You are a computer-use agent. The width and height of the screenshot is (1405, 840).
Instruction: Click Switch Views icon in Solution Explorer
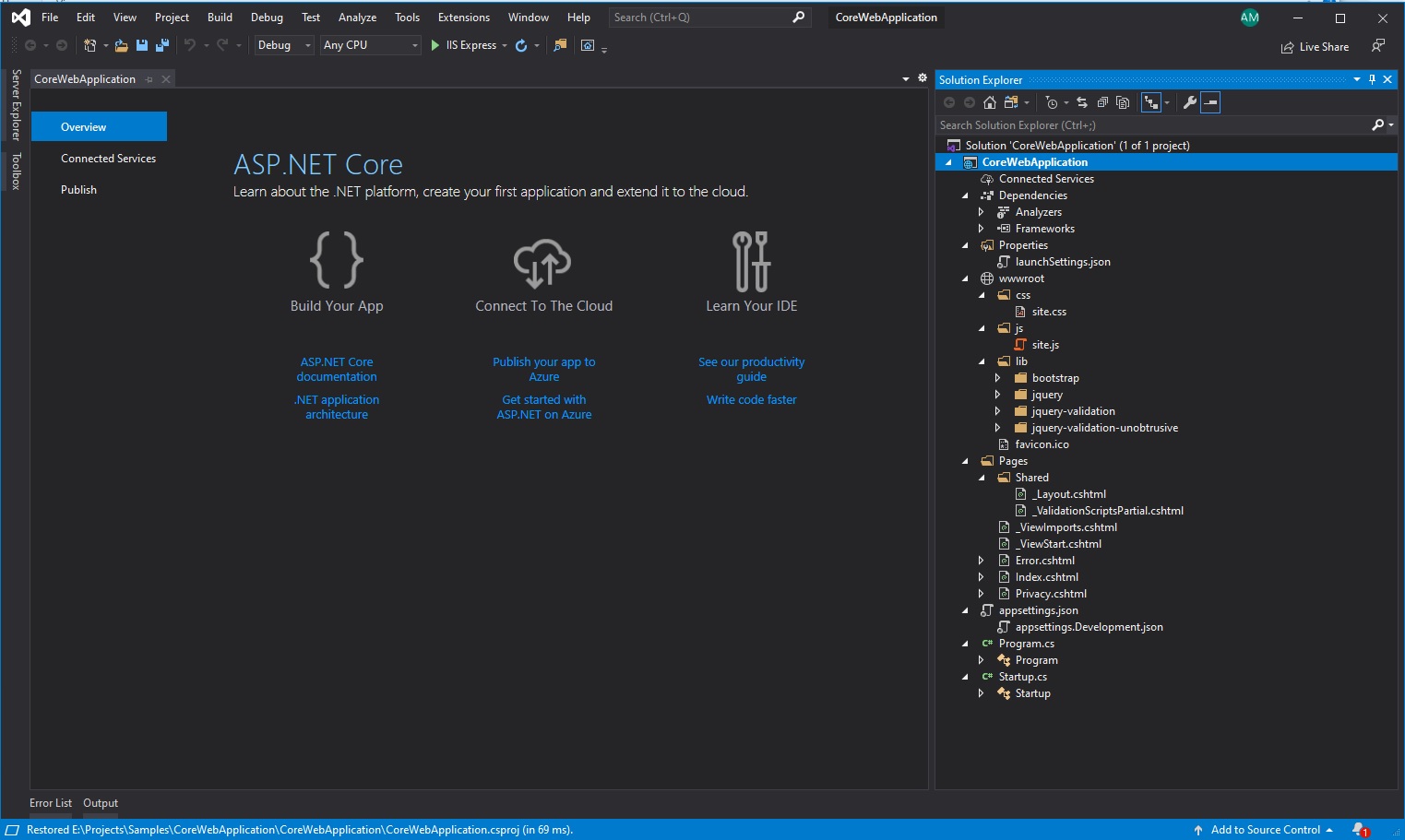pos(1011,102)
